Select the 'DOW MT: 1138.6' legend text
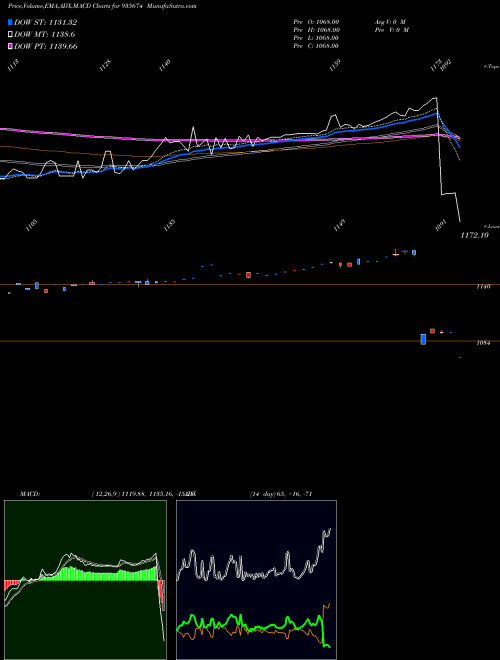Viewport: 500px width, 660px height. pos(45,35)
